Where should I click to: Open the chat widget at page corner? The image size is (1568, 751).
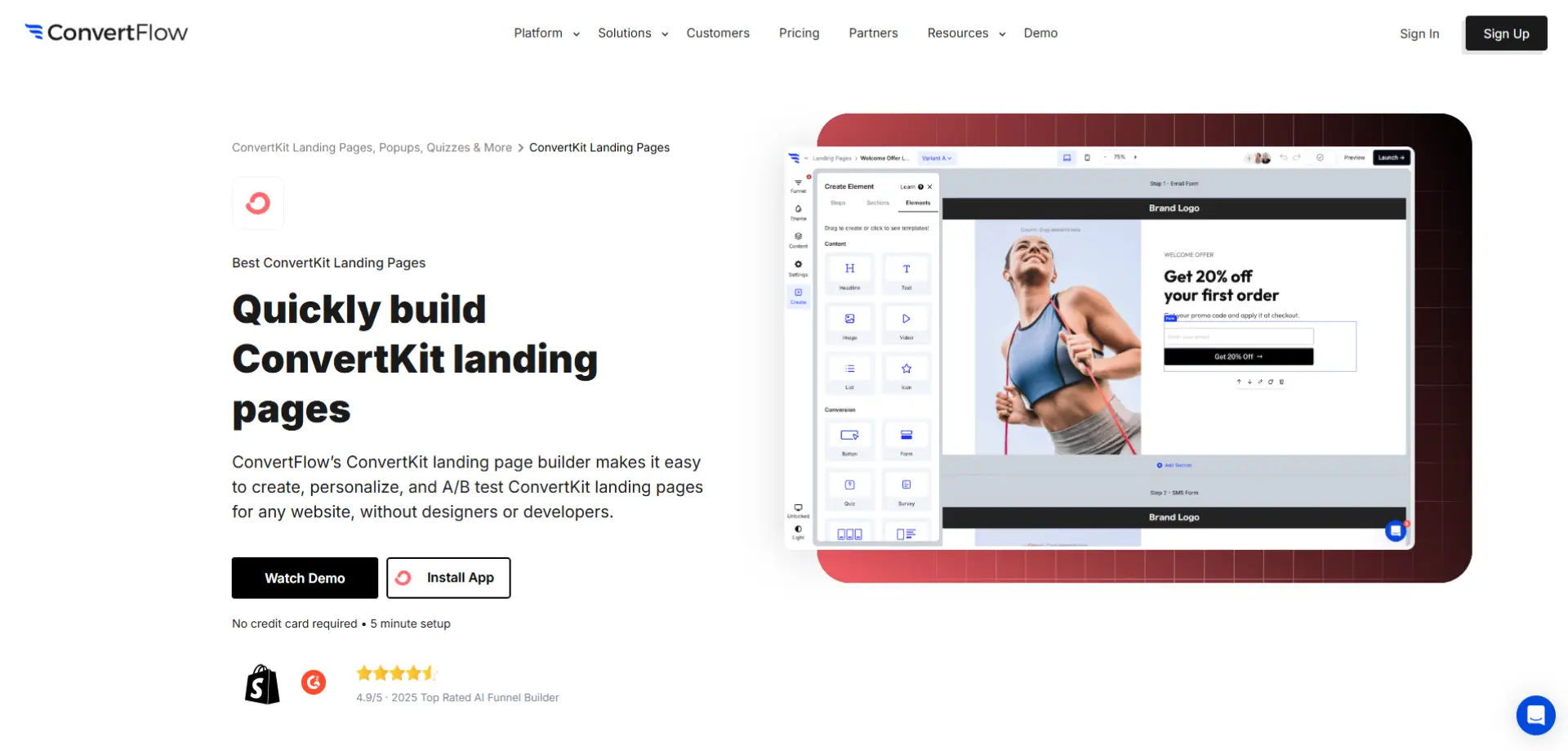[1535, 715]
